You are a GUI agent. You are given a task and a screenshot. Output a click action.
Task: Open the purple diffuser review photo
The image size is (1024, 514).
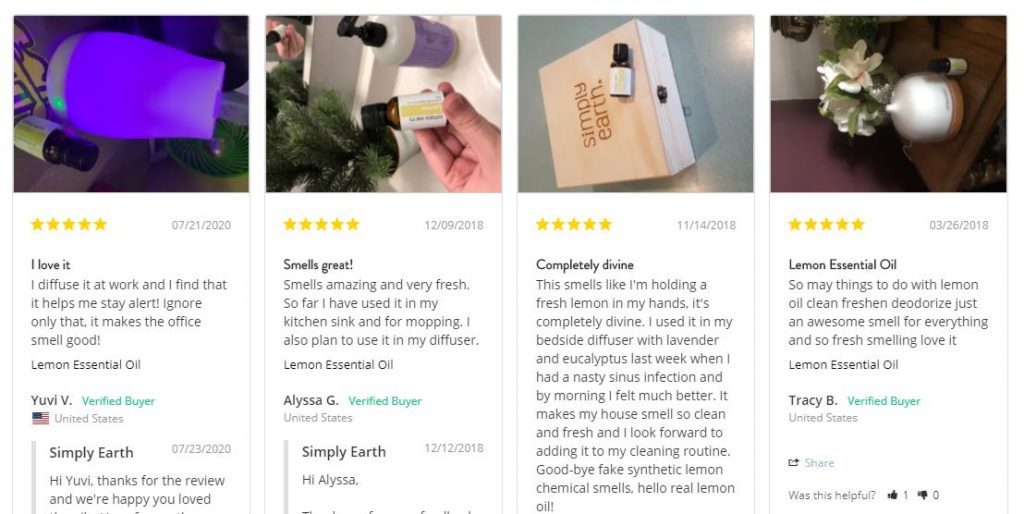pos(131,104)
